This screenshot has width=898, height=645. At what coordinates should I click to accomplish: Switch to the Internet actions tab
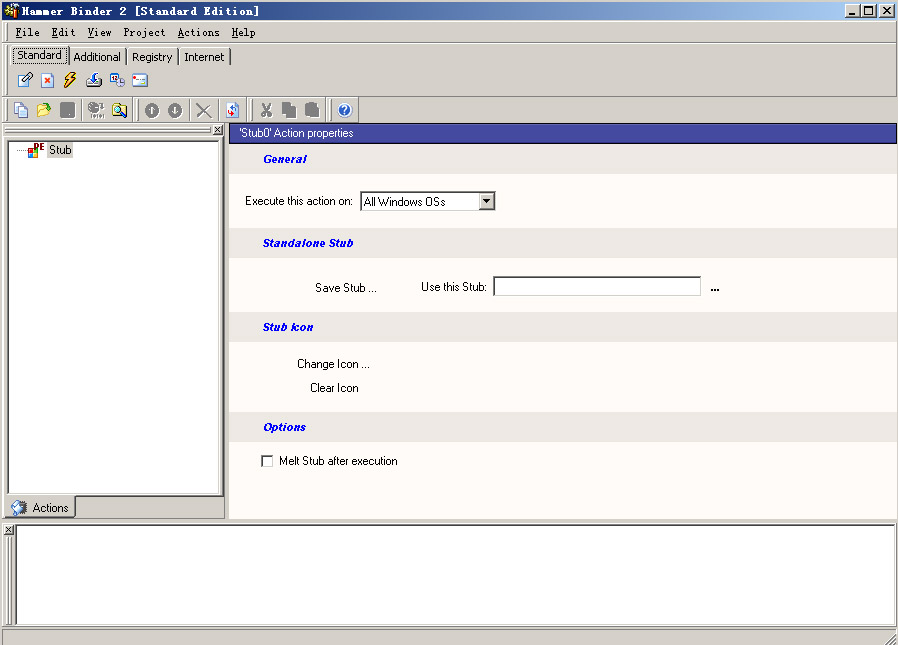204,57
